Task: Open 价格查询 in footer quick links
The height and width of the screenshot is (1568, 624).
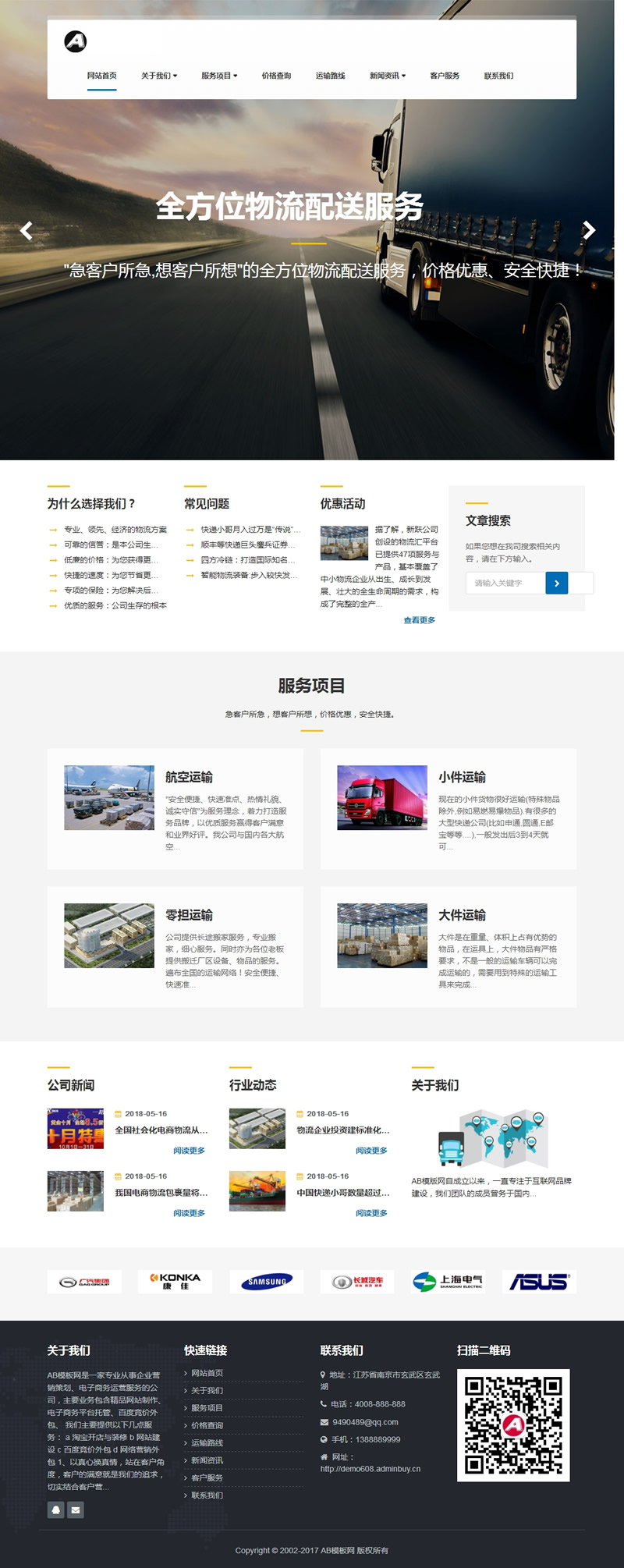Action: (x=207, y=1425)
